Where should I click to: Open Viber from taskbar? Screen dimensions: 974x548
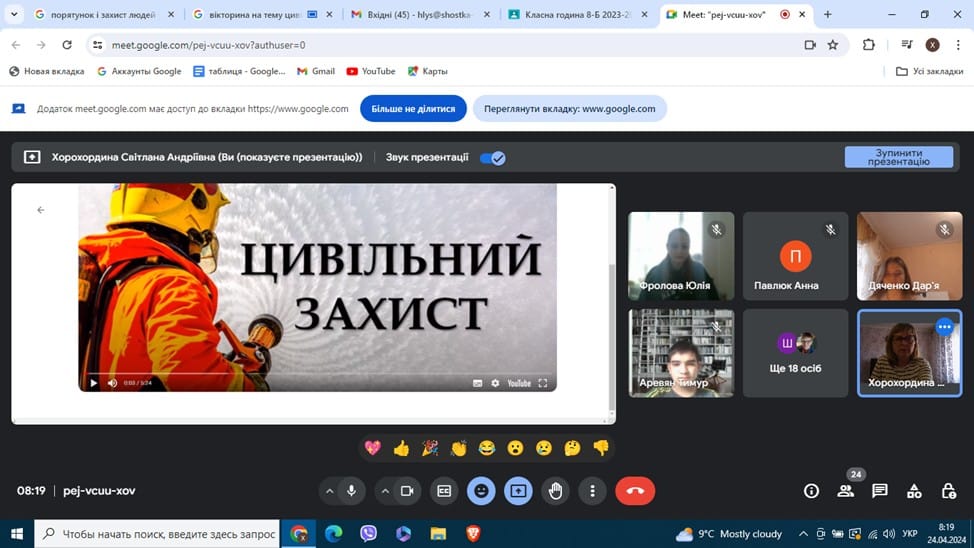(368, 534)
